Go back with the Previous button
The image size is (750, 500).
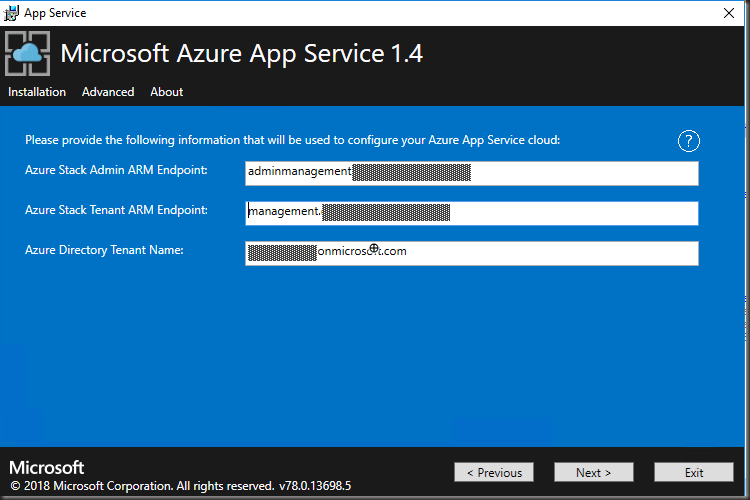494,472
